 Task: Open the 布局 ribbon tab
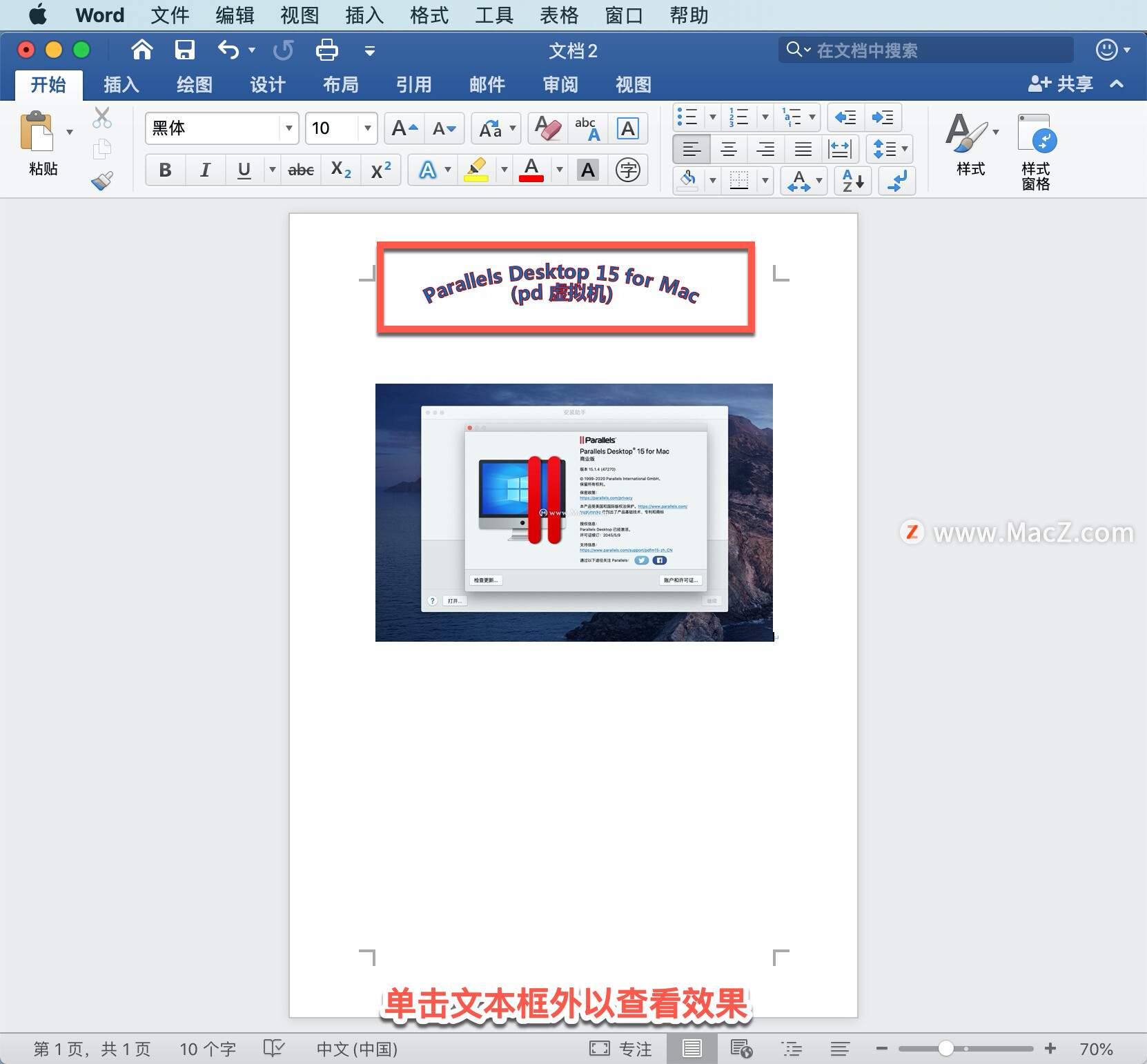(x=341, y=85)
